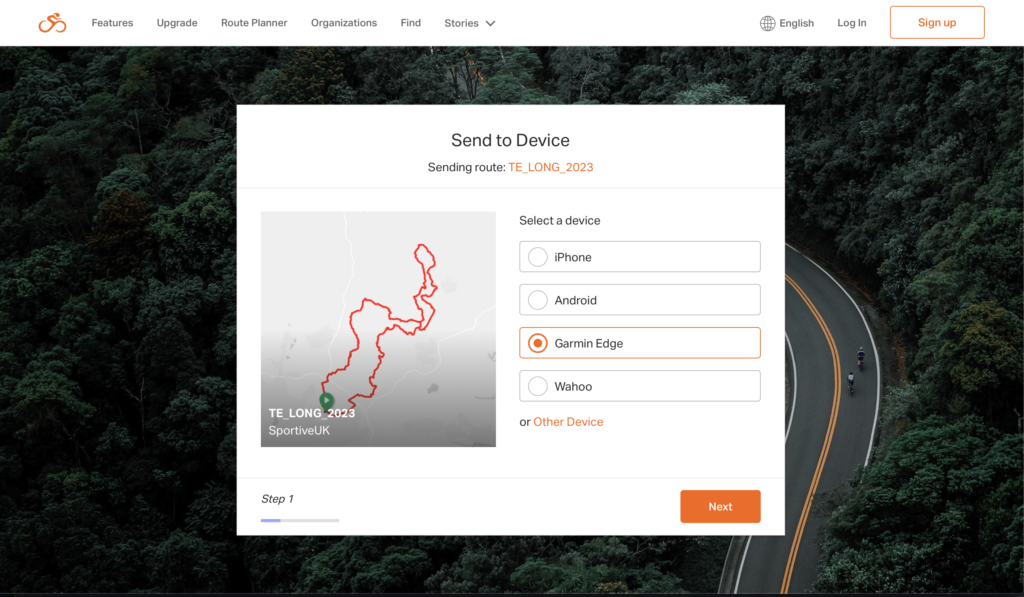The image size is (1024, 597).
Task: Click the globe language icon
Action: pos(767,23)
